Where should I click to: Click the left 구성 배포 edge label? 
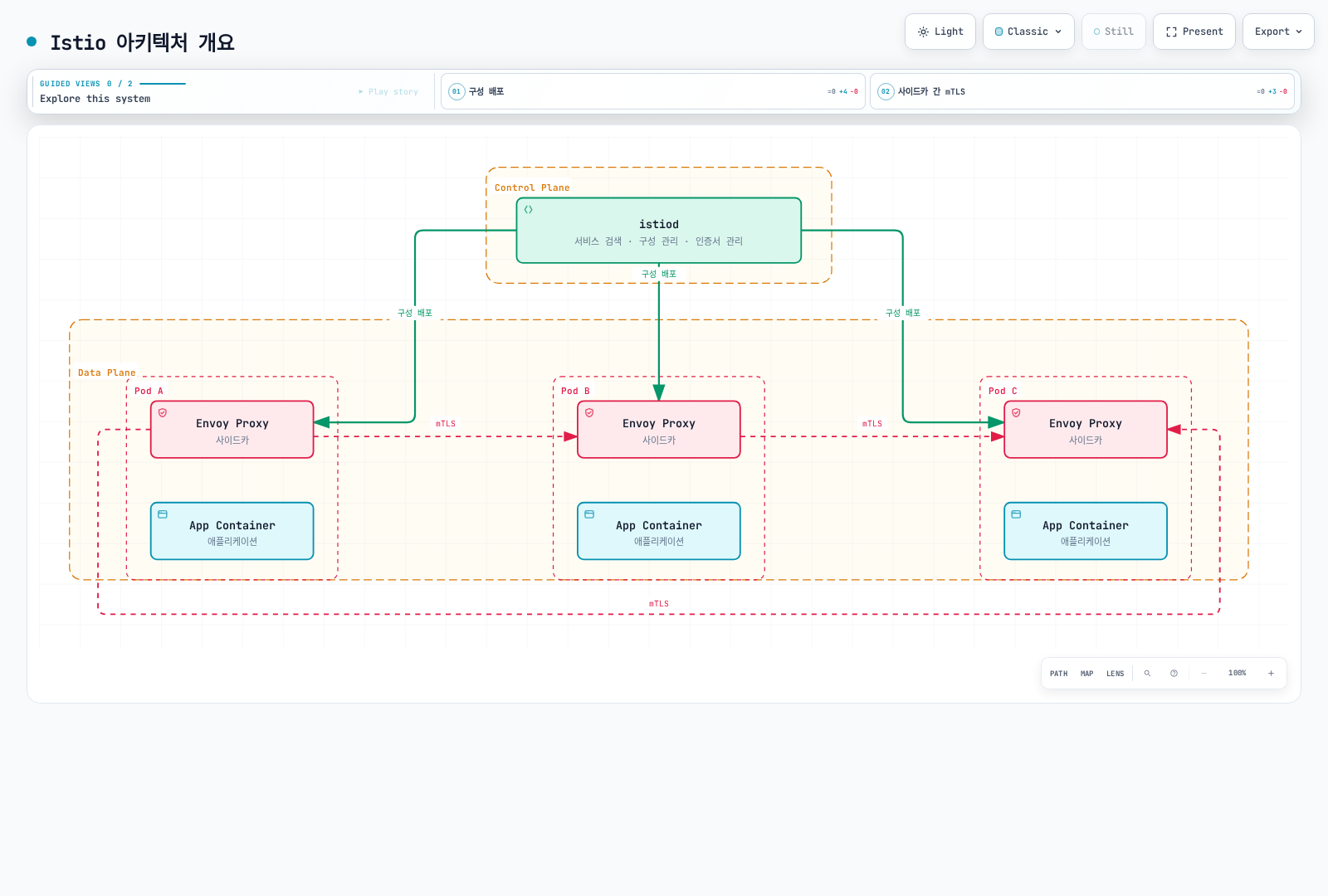415,313
